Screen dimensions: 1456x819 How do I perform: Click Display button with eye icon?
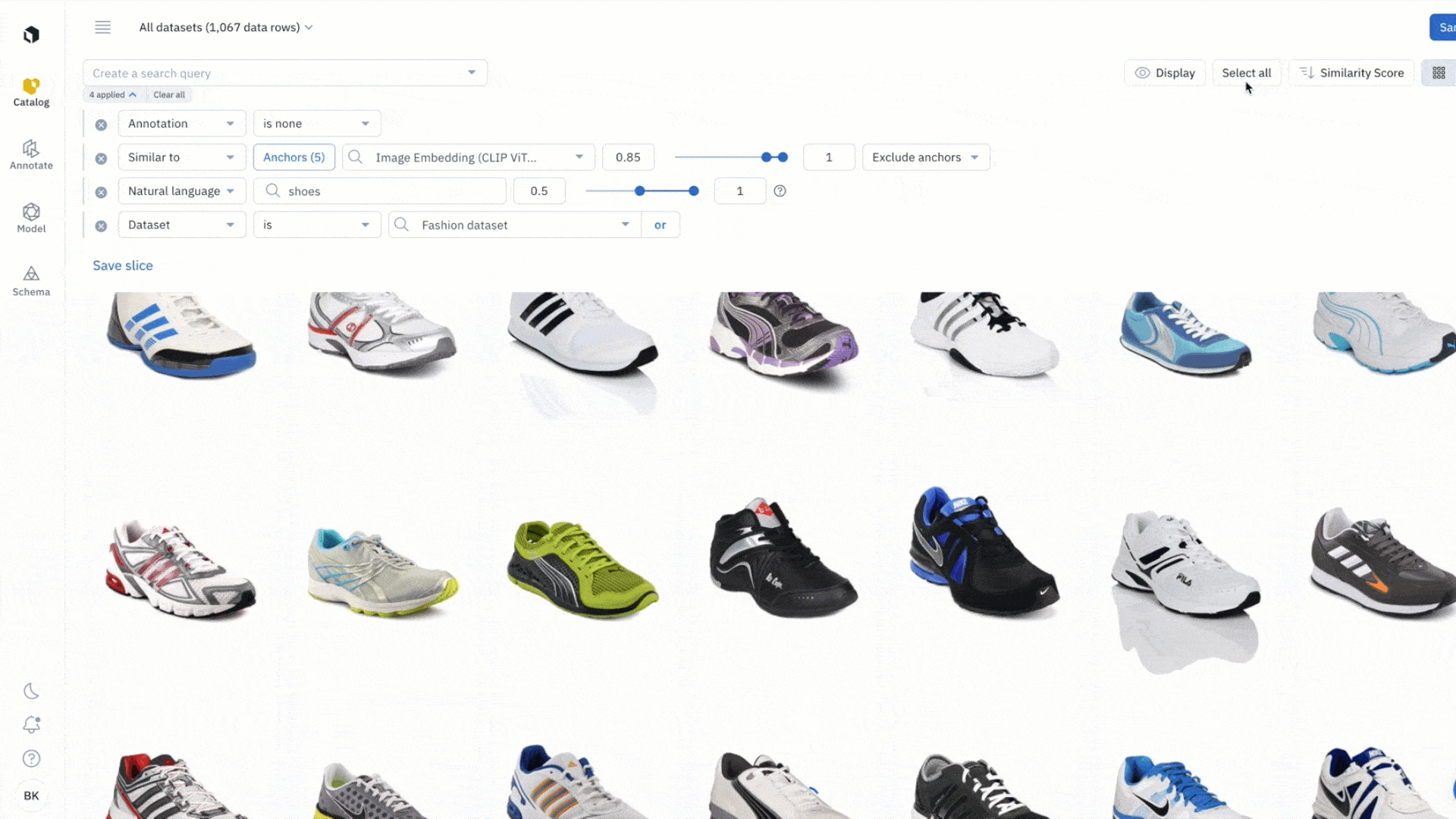point(1165,73)
